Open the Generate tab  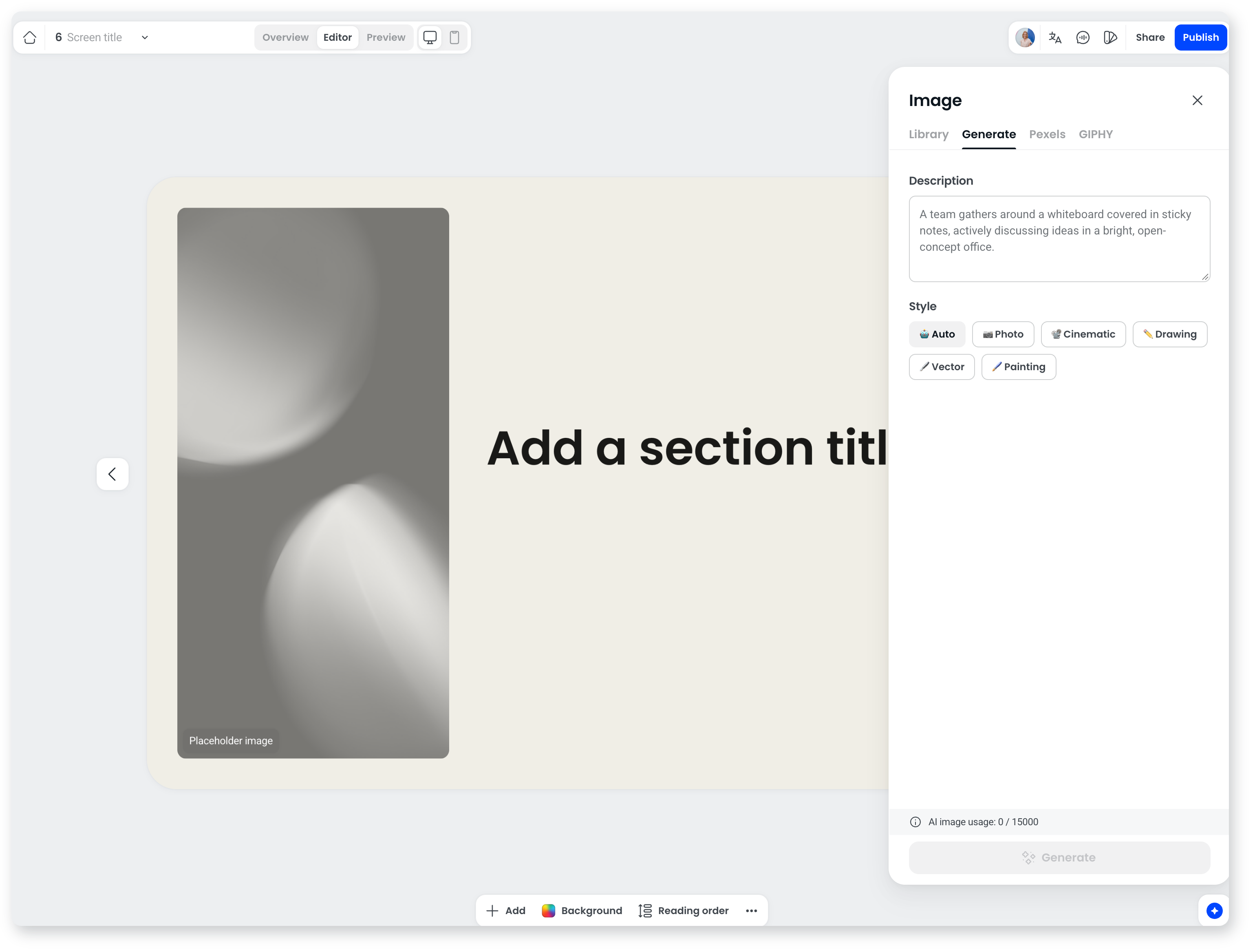(989, 135)
